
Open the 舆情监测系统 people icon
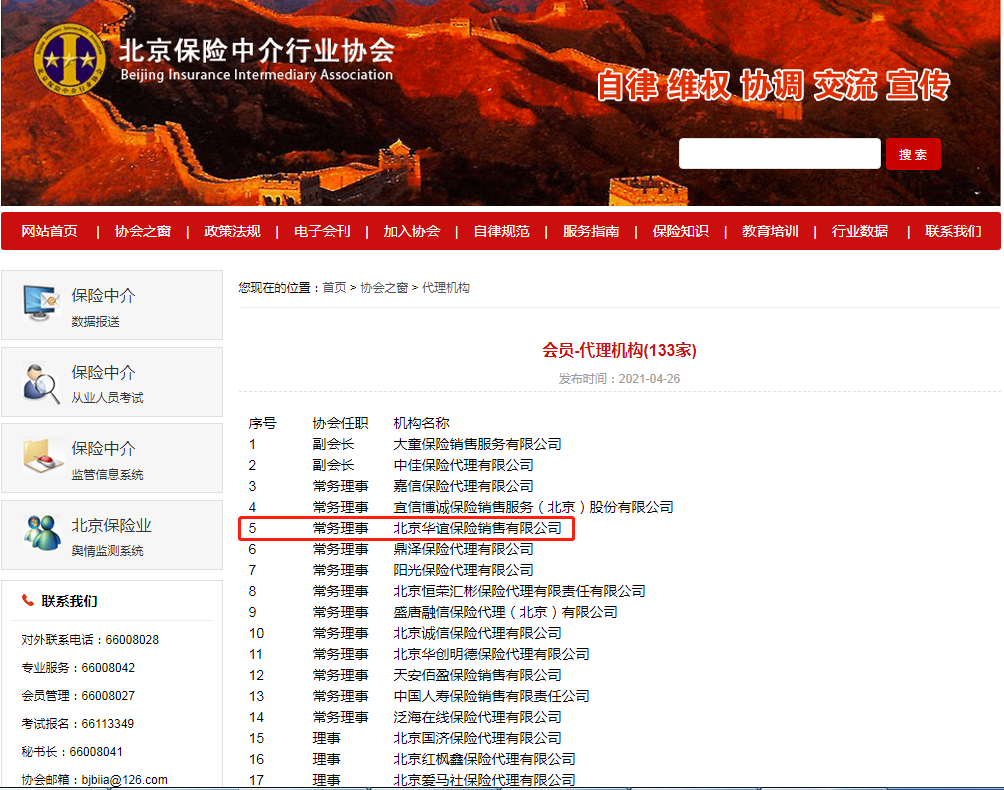coord(42,534)
